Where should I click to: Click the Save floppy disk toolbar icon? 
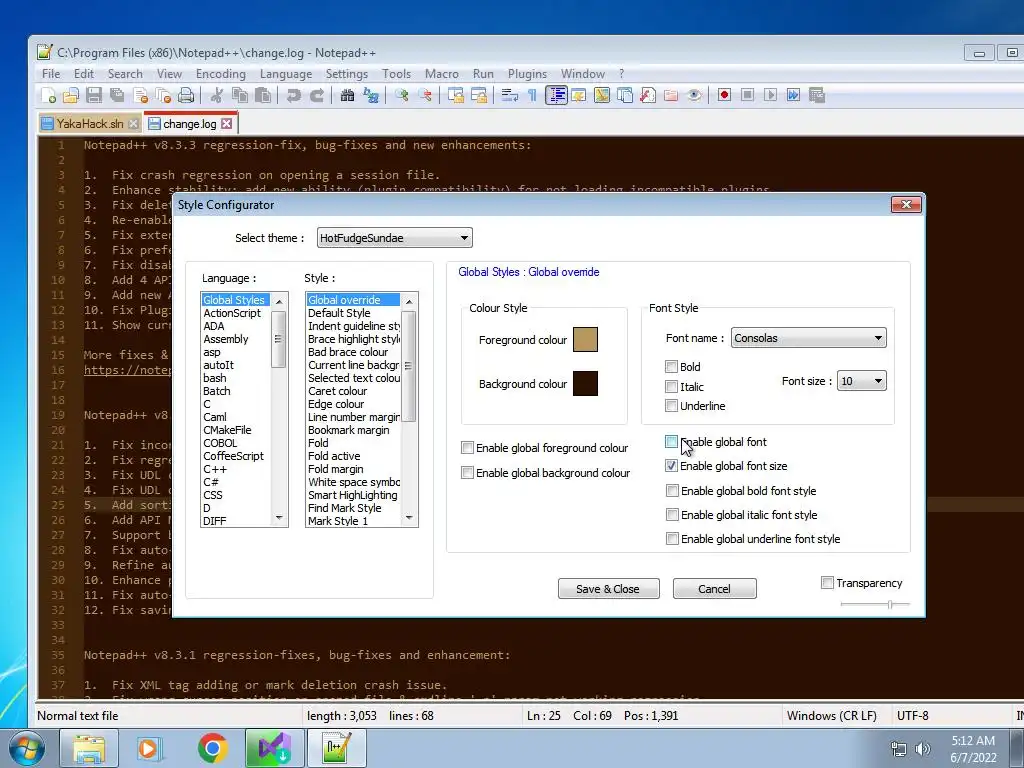pos(94,95)
